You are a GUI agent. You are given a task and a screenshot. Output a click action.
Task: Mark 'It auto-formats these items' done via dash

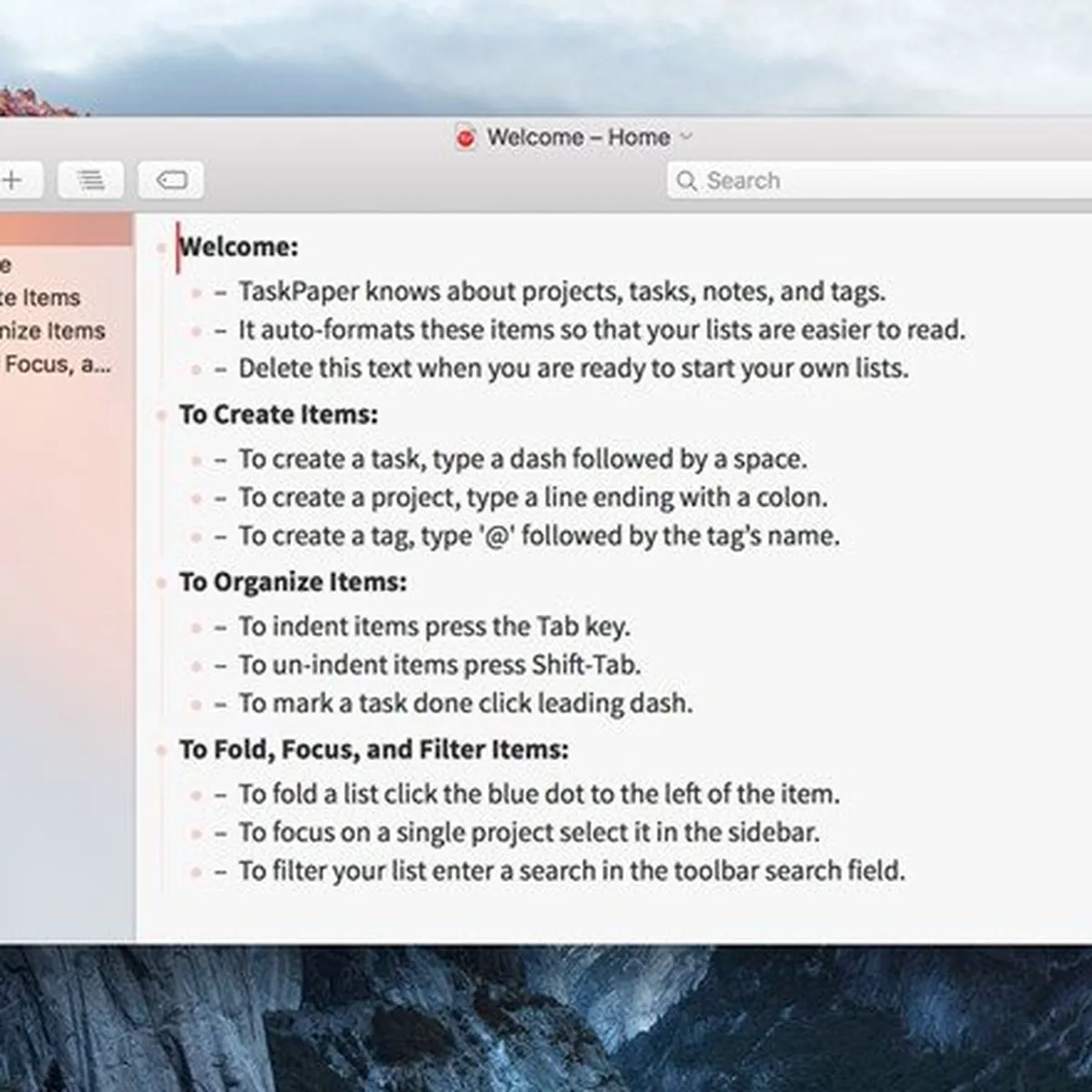220,330
